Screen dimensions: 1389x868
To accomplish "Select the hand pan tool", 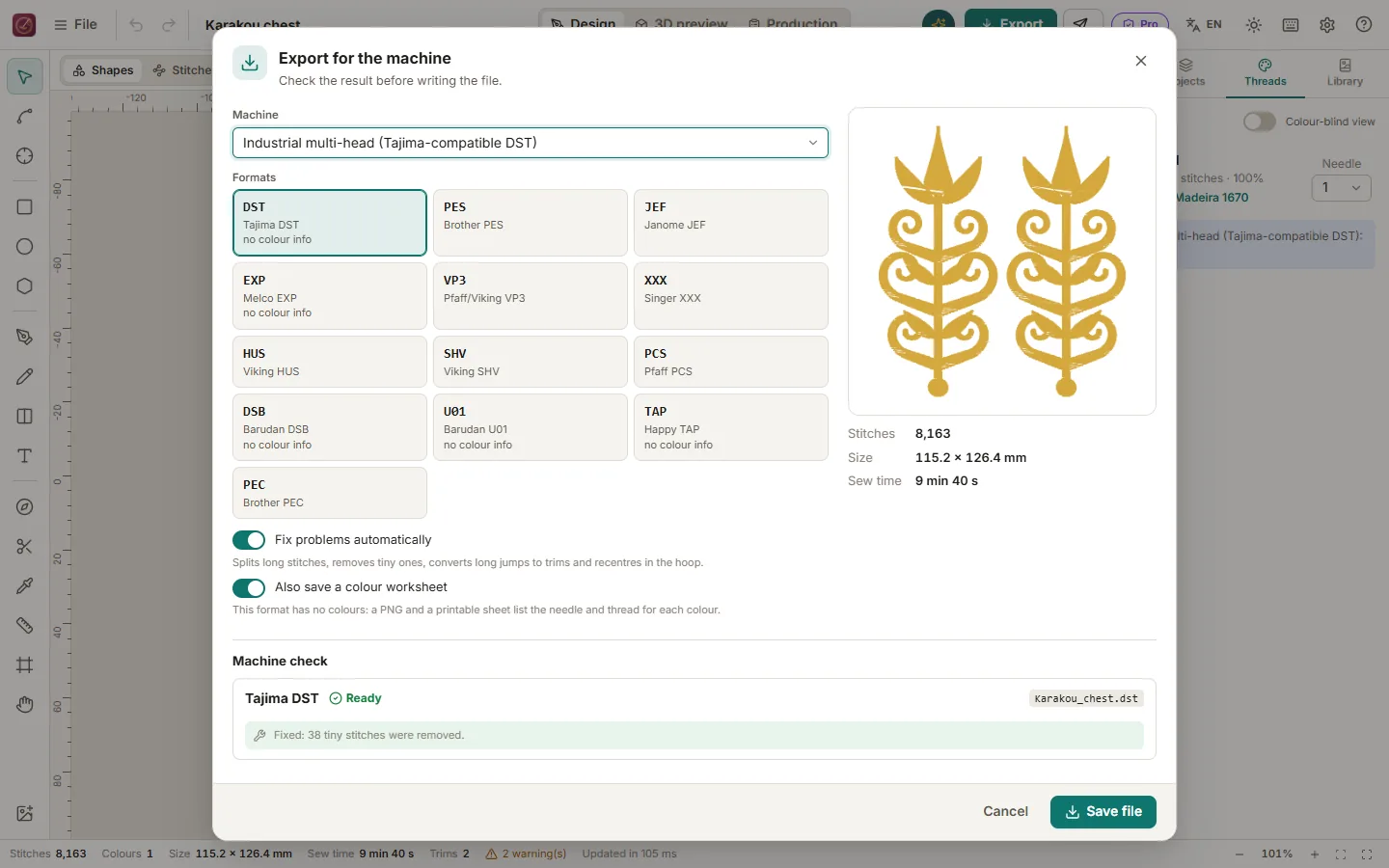I will pyautogui.click(x=25, y=705).
